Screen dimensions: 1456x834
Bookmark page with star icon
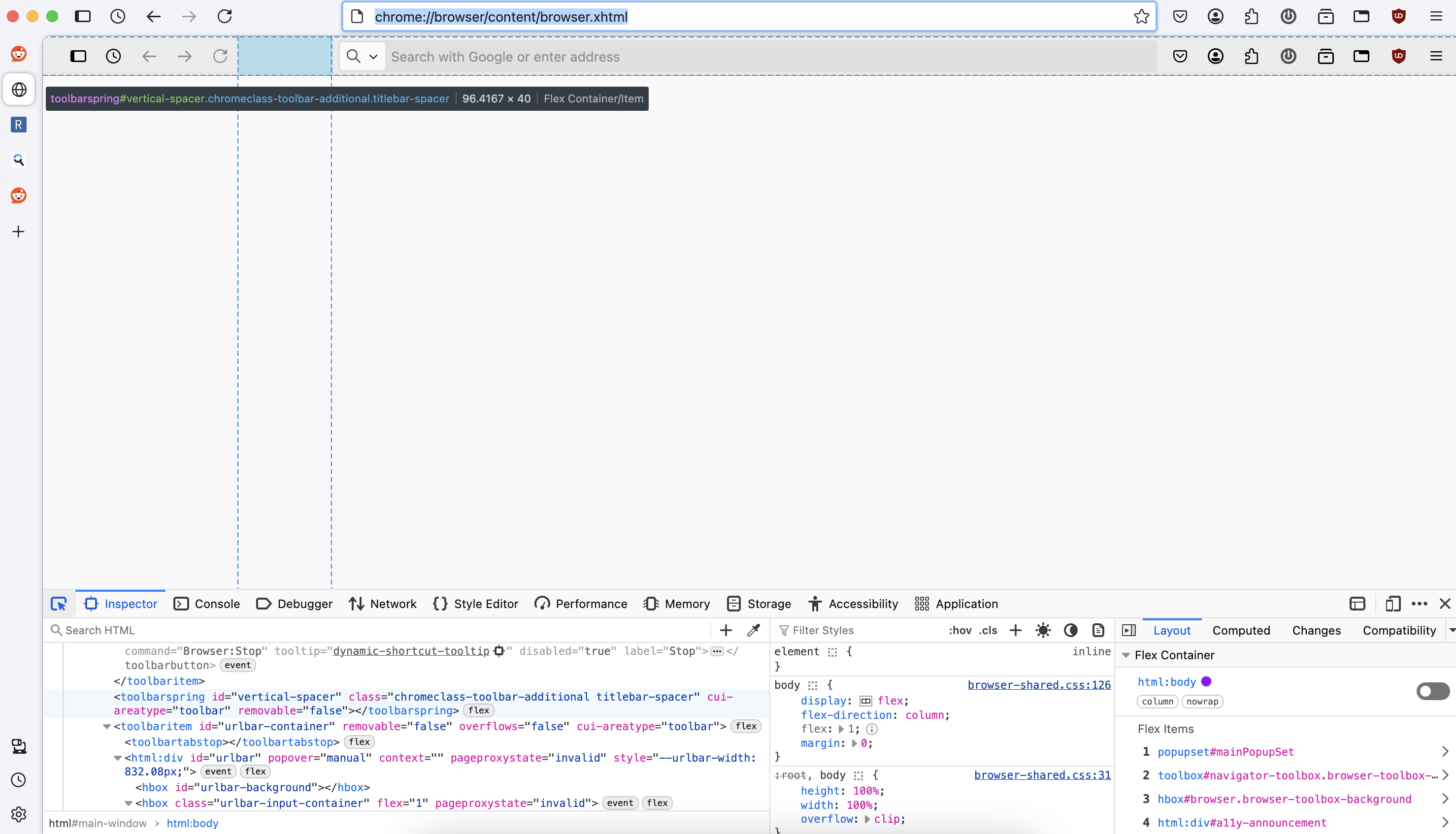1141,17
